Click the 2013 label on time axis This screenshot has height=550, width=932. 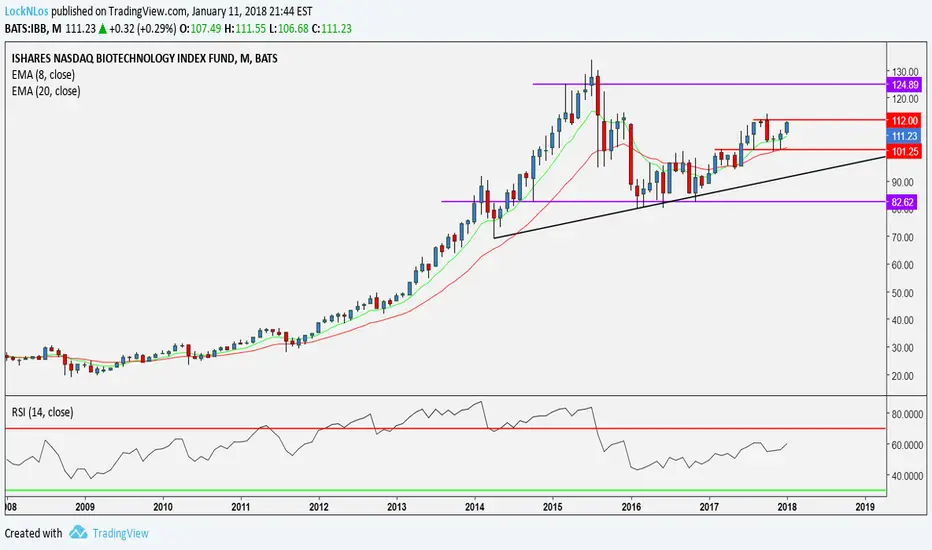397,507
